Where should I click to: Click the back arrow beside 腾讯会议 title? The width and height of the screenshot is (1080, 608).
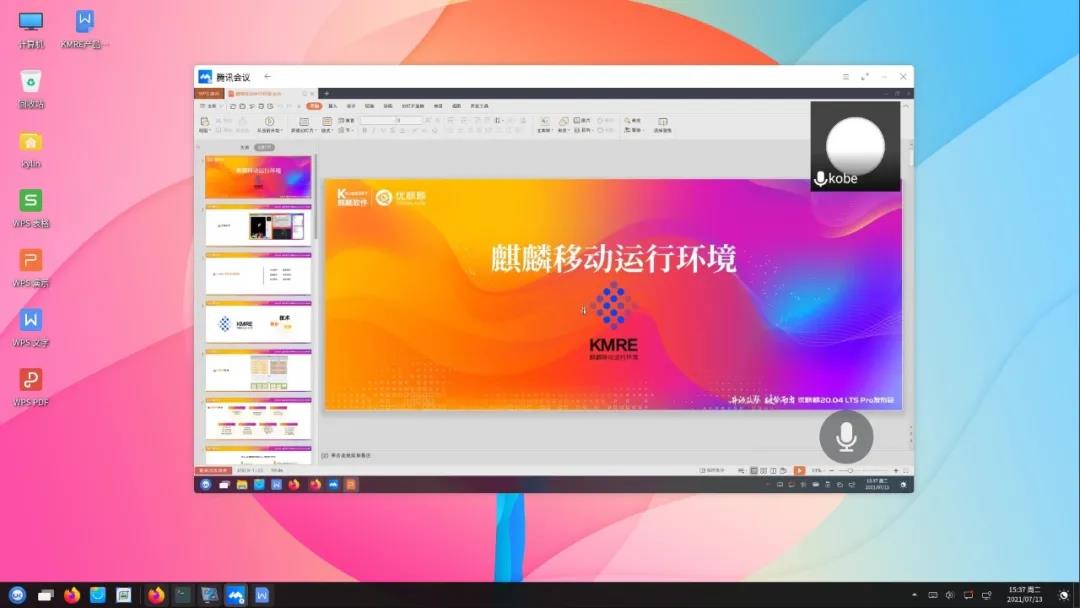tap(267, 77)
